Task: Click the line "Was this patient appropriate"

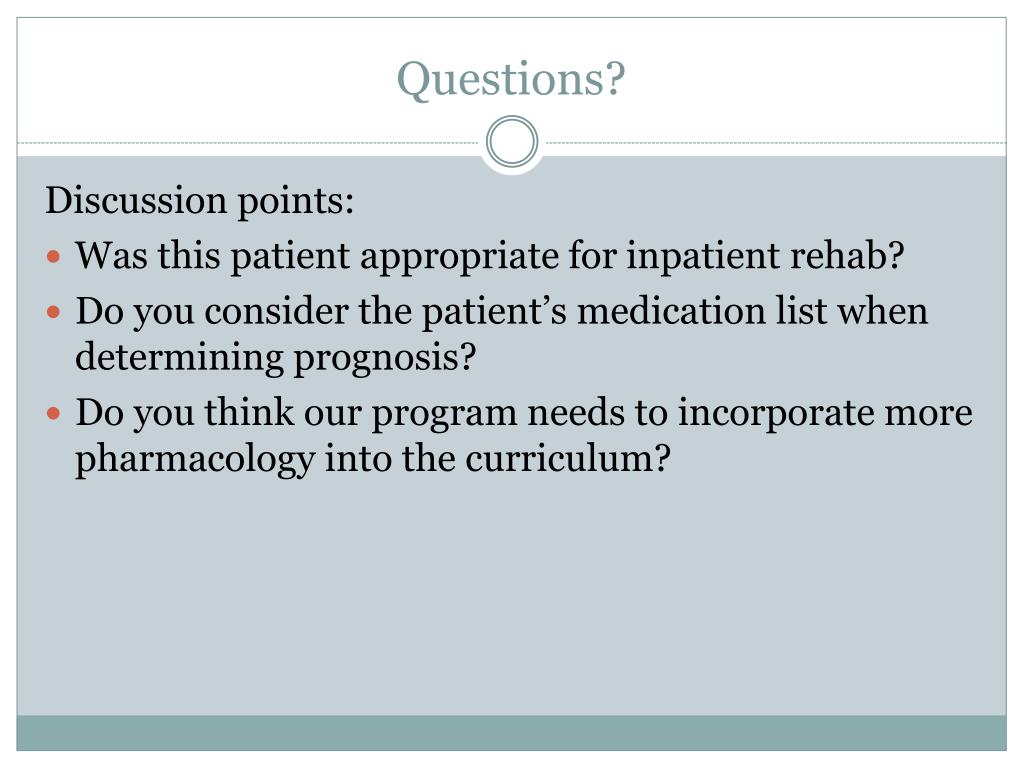Action: pyautogui.click(x=490, y=255)
